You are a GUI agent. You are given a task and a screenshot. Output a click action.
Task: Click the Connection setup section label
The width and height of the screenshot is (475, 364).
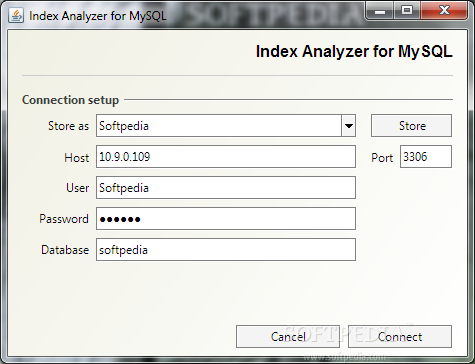tap(70, 100)
